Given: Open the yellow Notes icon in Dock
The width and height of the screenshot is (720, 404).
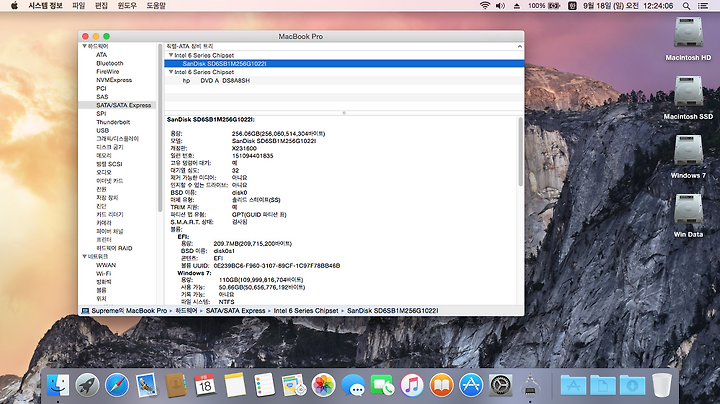Looking at the screenshot, I should pos(235,385).
